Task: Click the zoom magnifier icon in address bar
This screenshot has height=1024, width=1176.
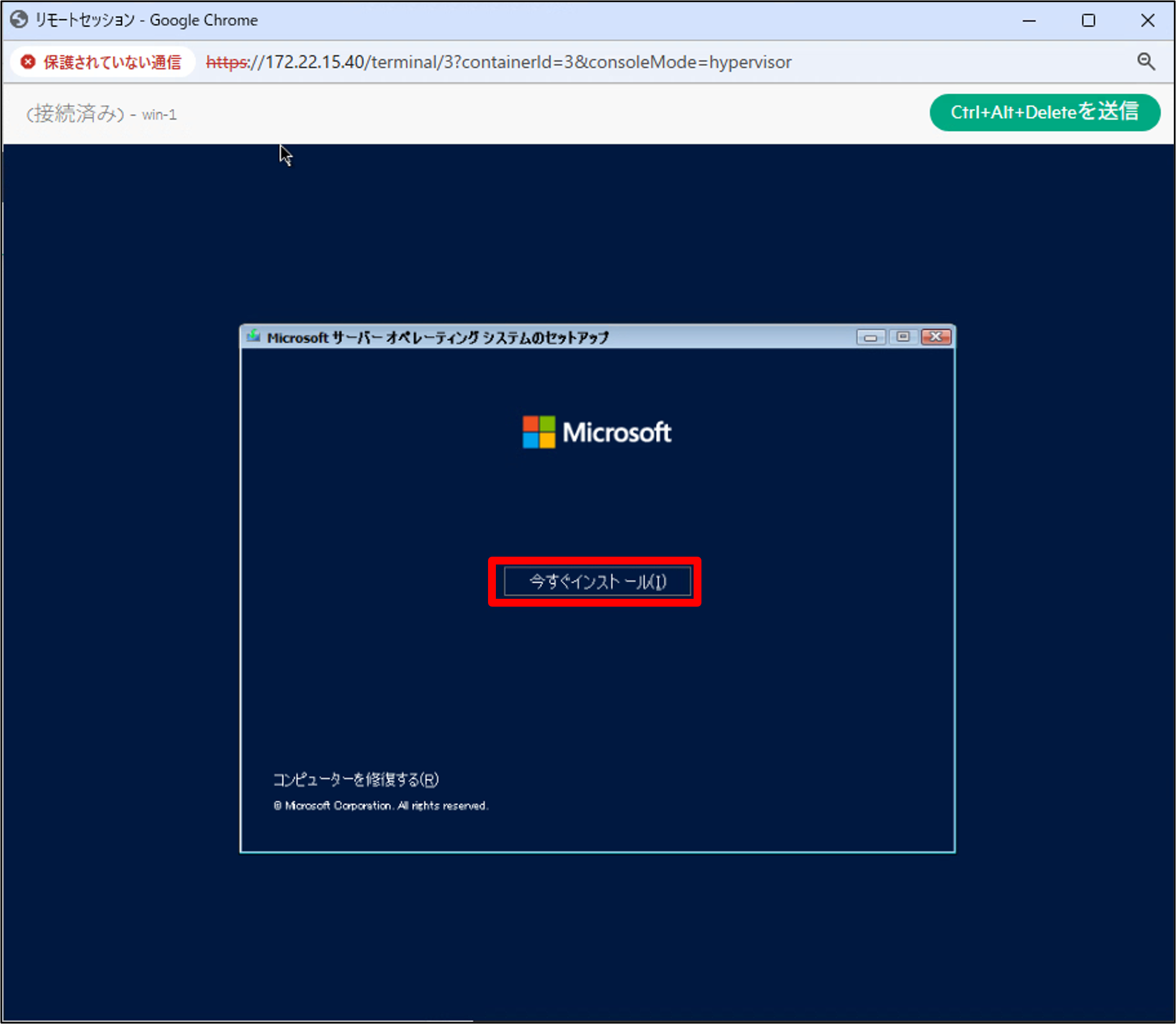Action: pyautogui.click(x=1145, y=62)
